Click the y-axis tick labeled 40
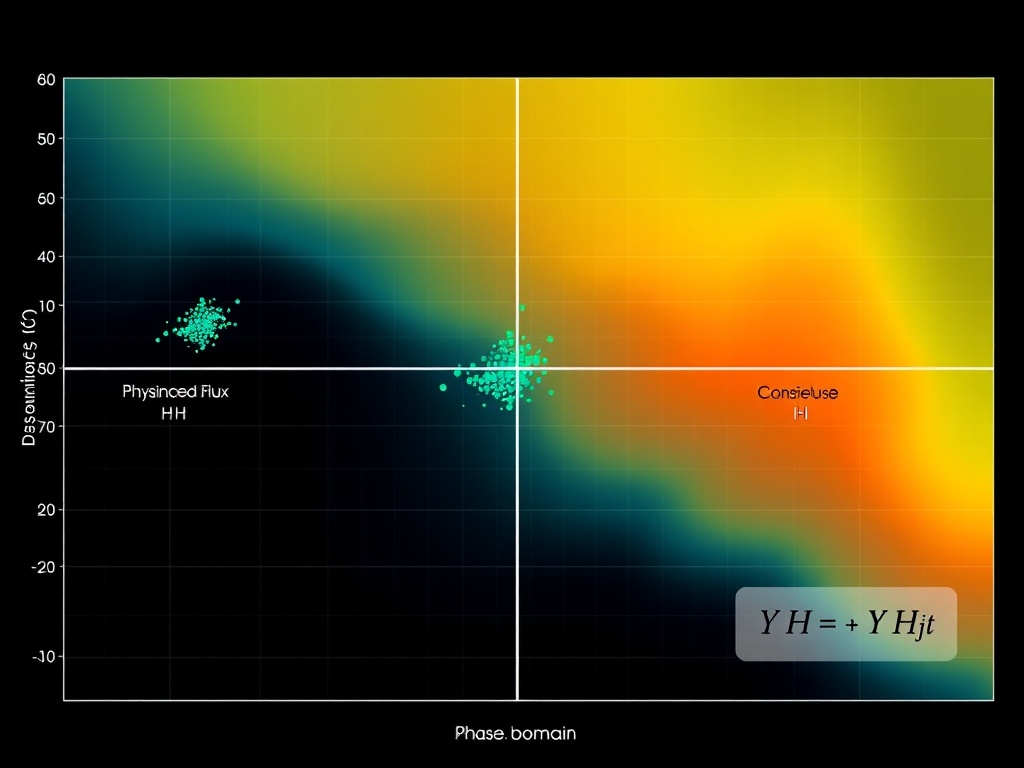The width and height of the screenshot is (1024, 768). click(x=44, y=256)
